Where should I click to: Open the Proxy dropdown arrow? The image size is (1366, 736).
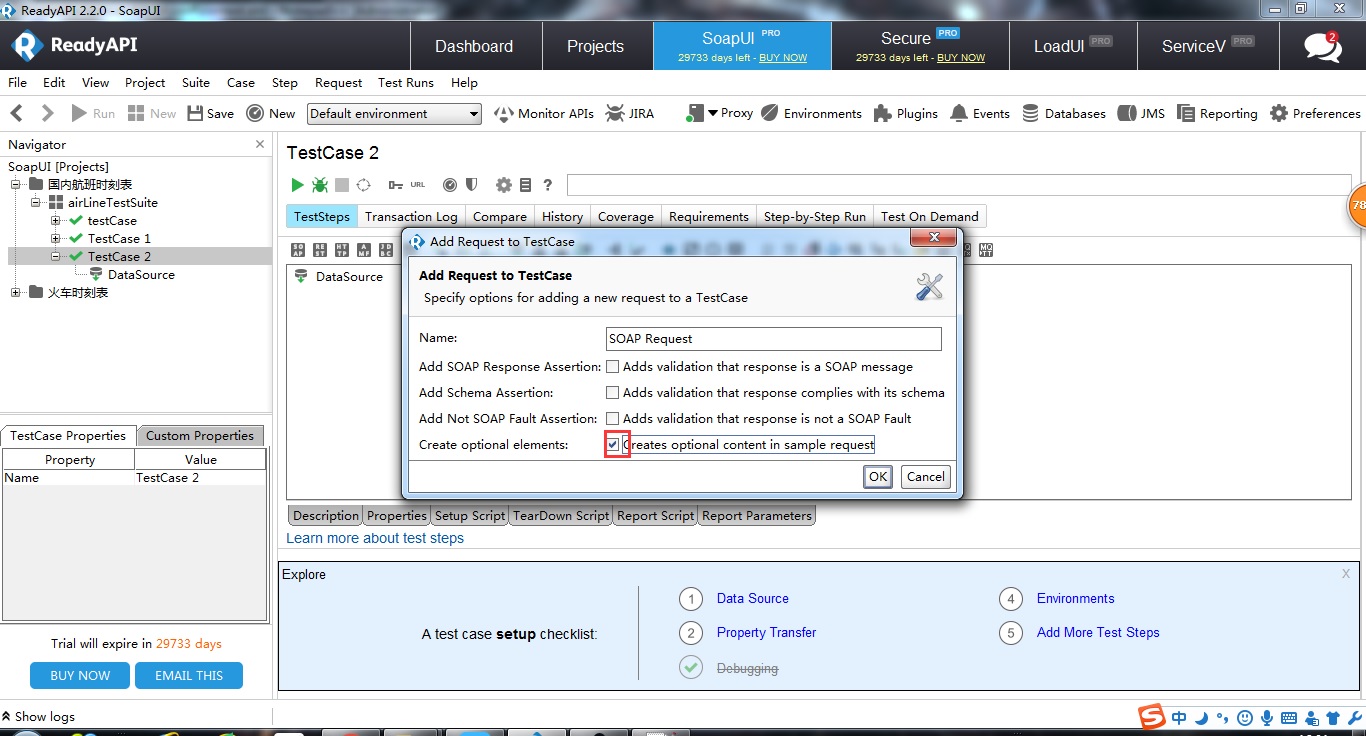tap(712, 113)
